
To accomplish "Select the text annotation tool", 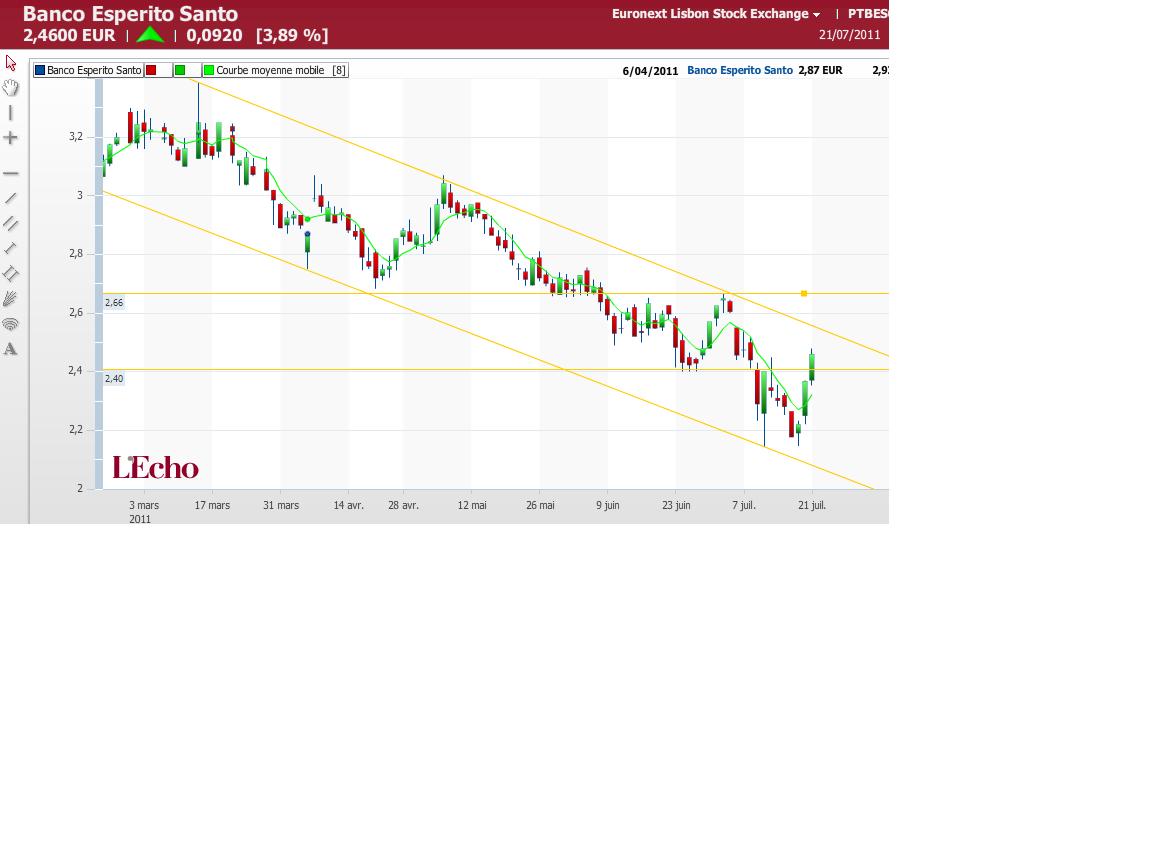I will [10, 349].
